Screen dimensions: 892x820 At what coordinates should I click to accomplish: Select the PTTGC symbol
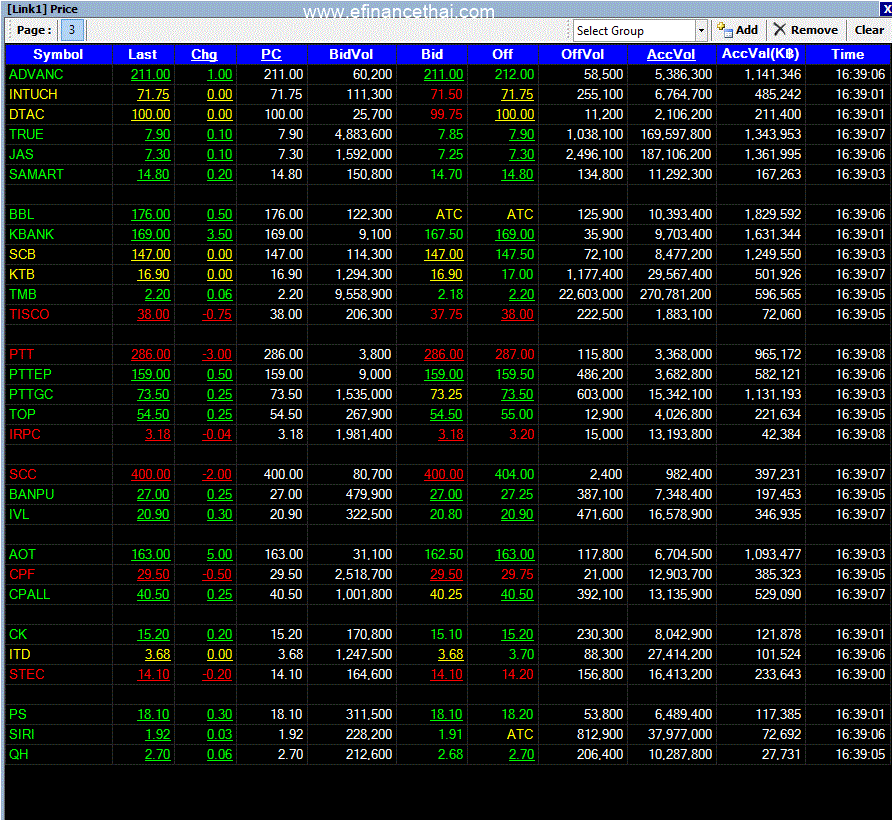click(31, 394)
